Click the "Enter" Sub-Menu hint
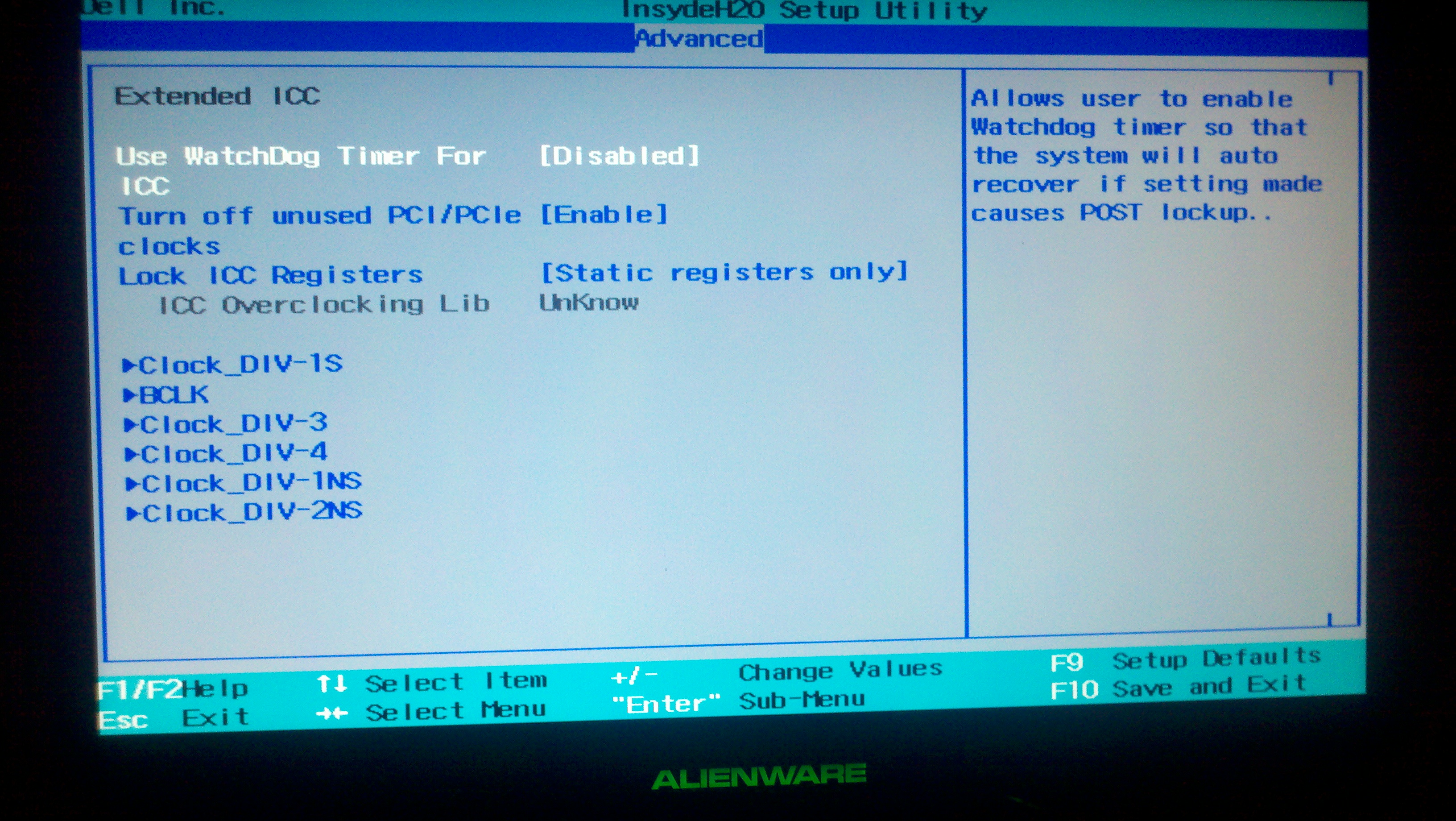The image size is (1456, 821). 738,702
